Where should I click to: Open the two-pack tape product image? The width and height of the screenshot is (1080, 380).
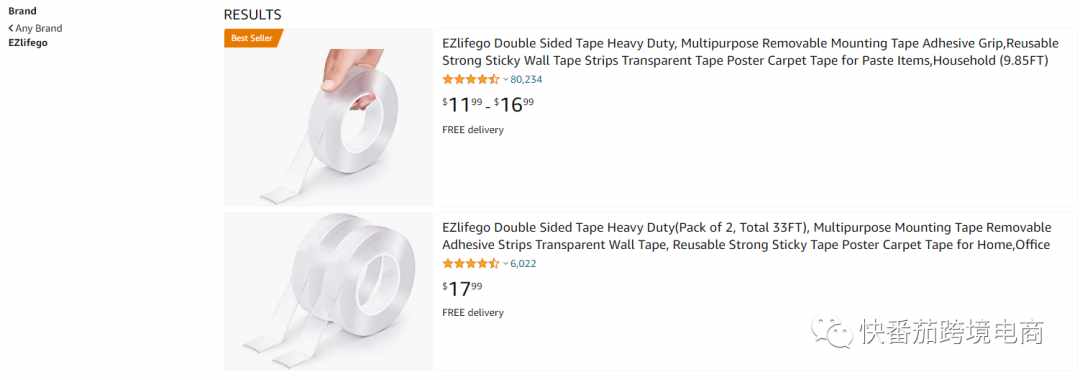click(329, 291)
